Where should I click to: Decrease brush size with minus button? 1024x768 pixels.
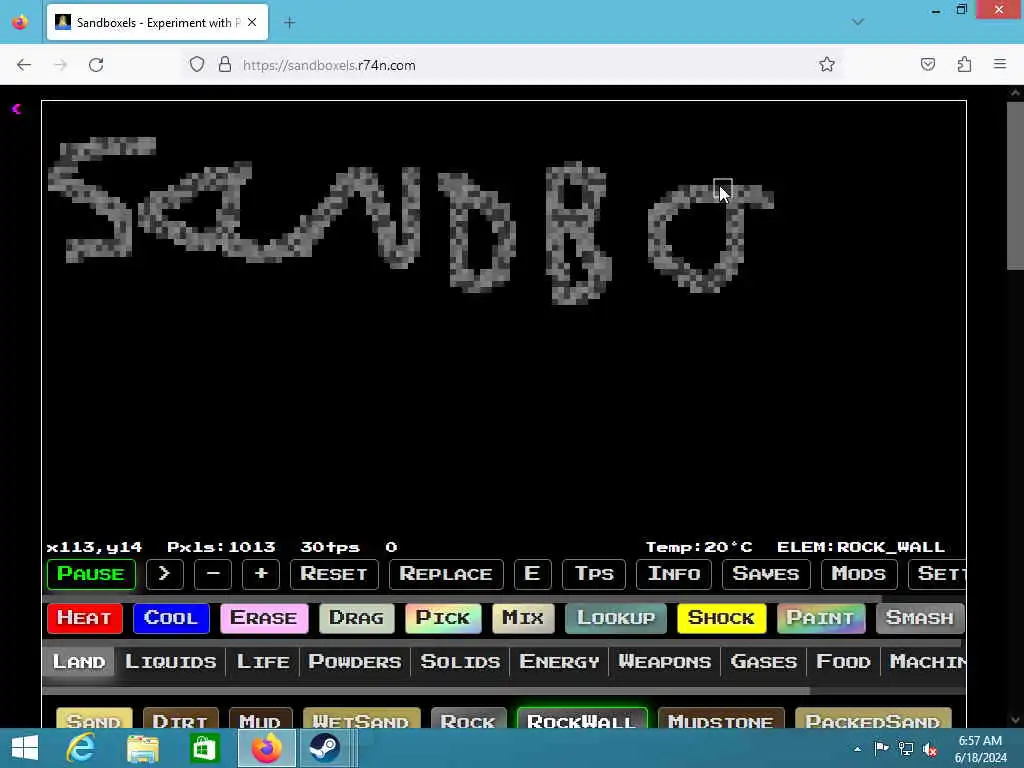[x=213, y=574]
